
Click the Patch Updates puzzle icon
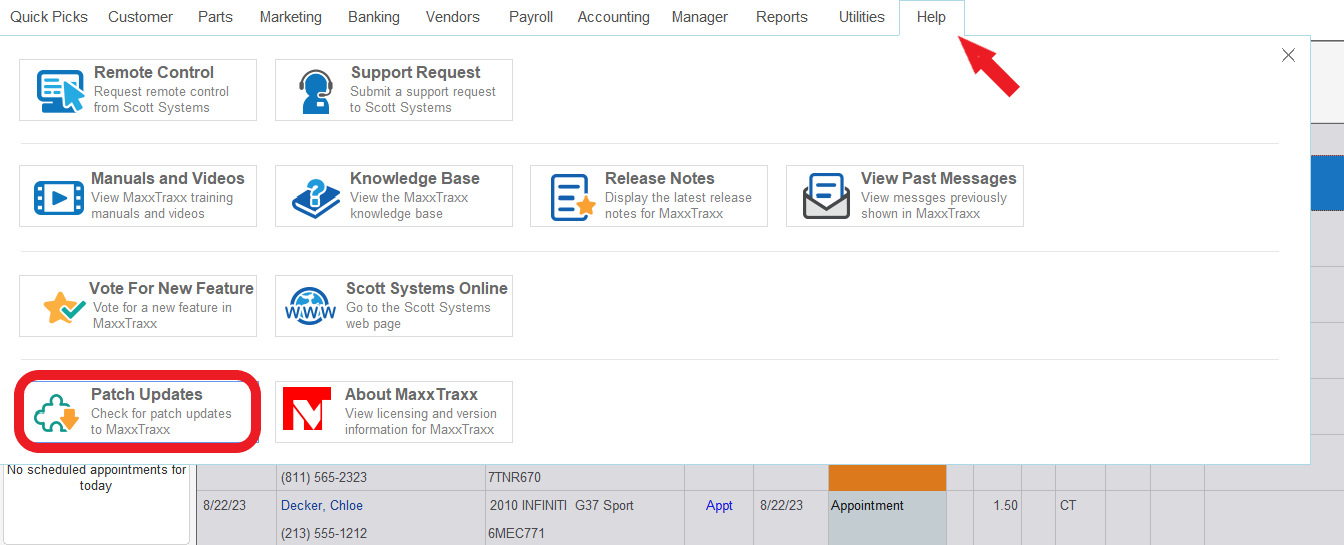coord(55,412)
